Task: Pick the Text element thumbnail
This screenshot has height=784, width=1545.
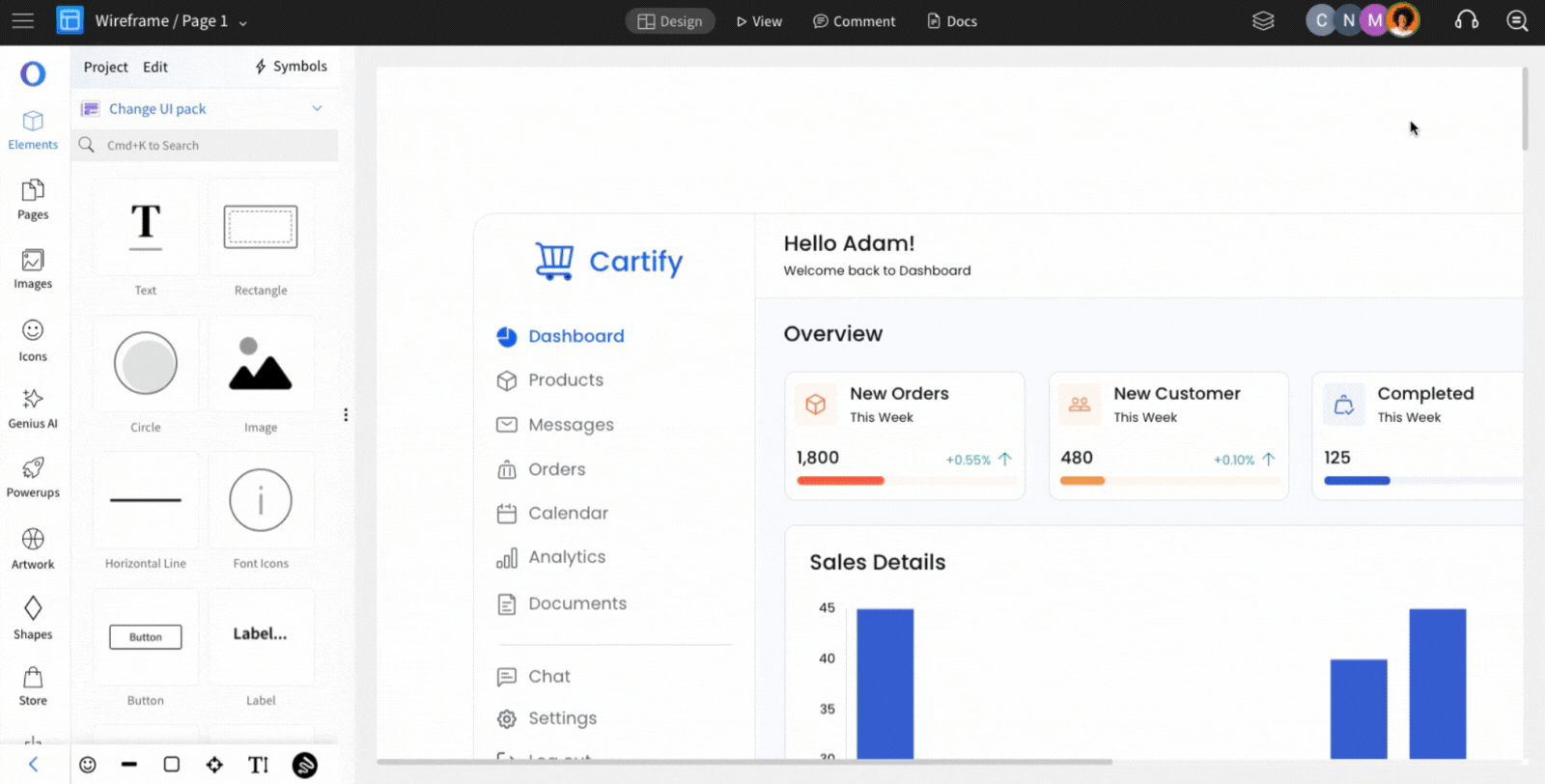Action: [146, 227]
